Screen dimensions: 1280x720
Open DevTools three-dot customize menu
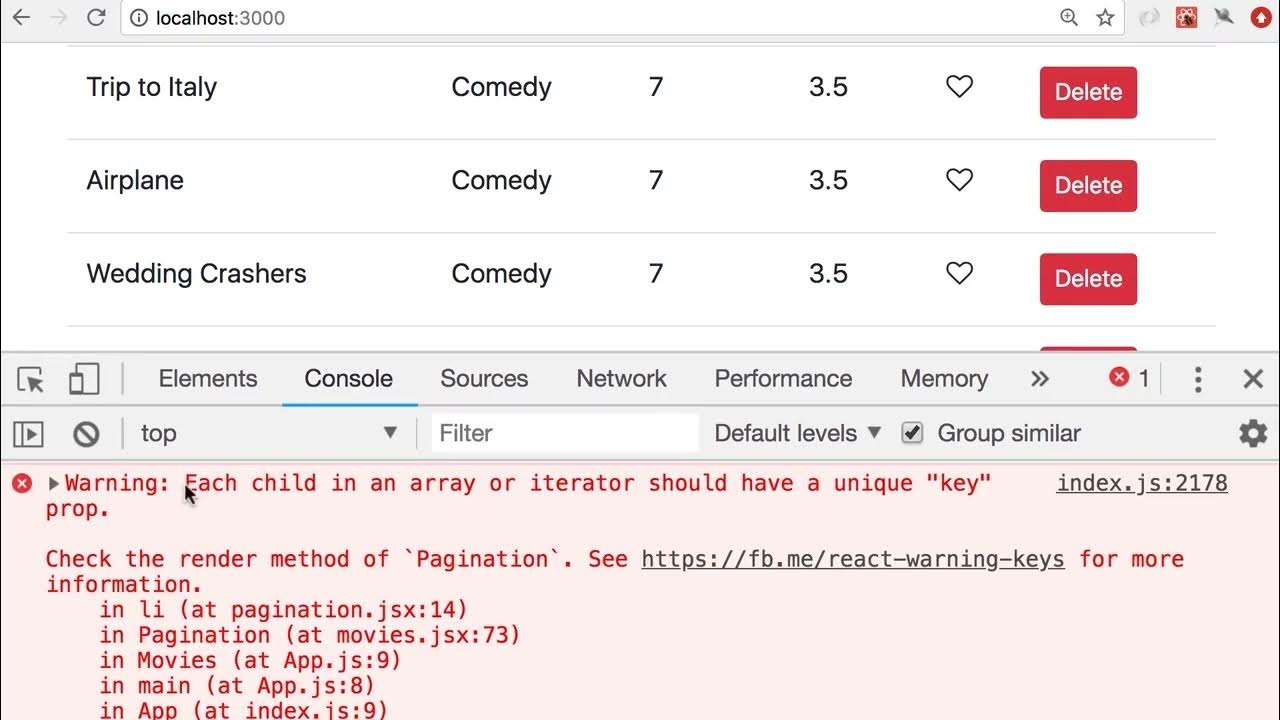click(x=1198, y=379)
